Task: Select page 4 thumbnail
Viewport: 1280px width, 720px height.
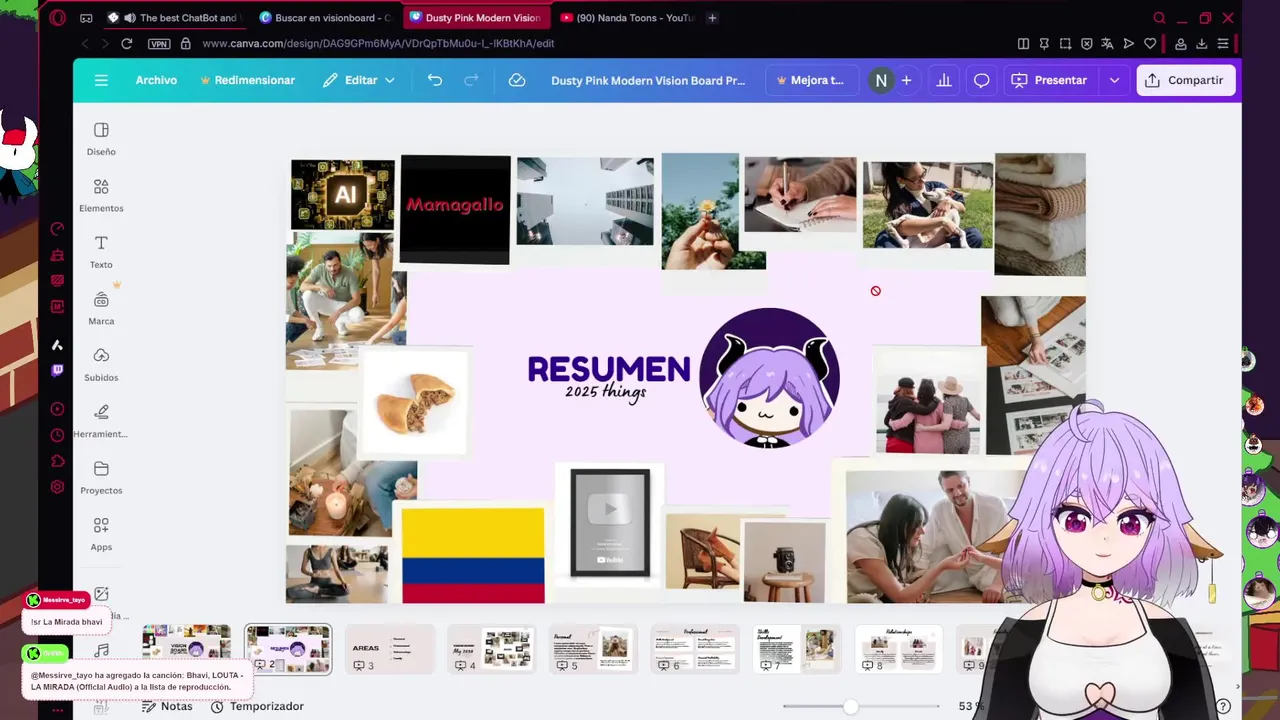Action: tap(492, 649)
